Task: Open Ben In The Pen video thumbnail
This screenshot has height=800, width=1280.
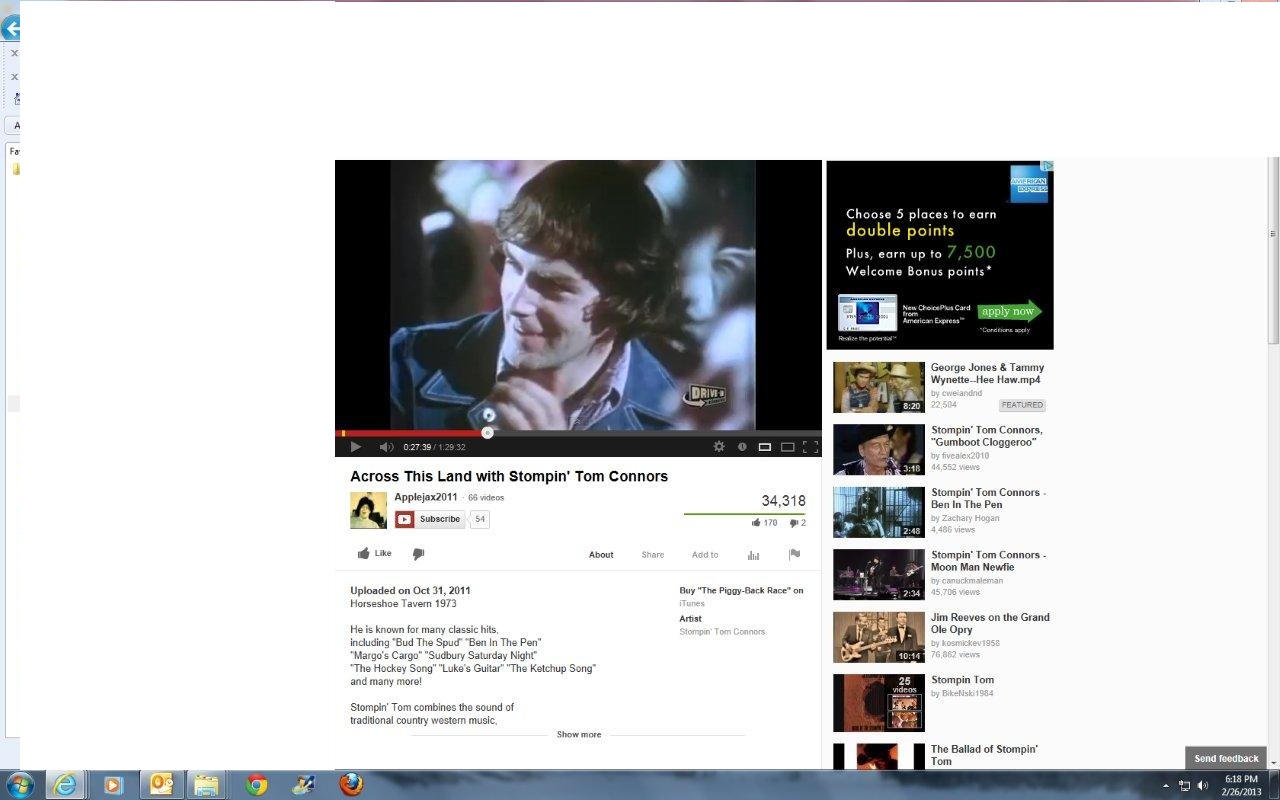Action: [x=879, y=512]
